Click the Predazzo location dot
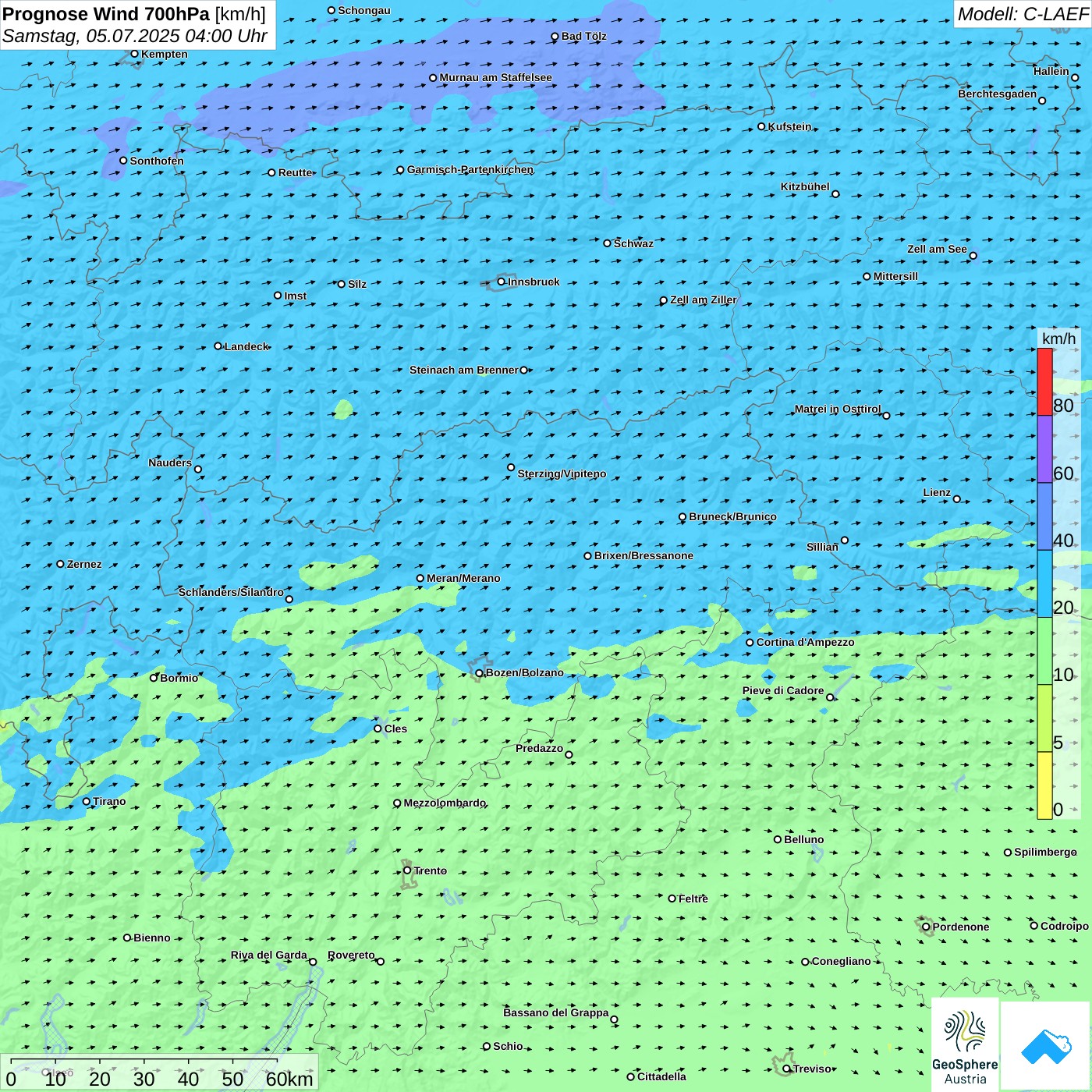1092x1092 pixels. point(569,754)
